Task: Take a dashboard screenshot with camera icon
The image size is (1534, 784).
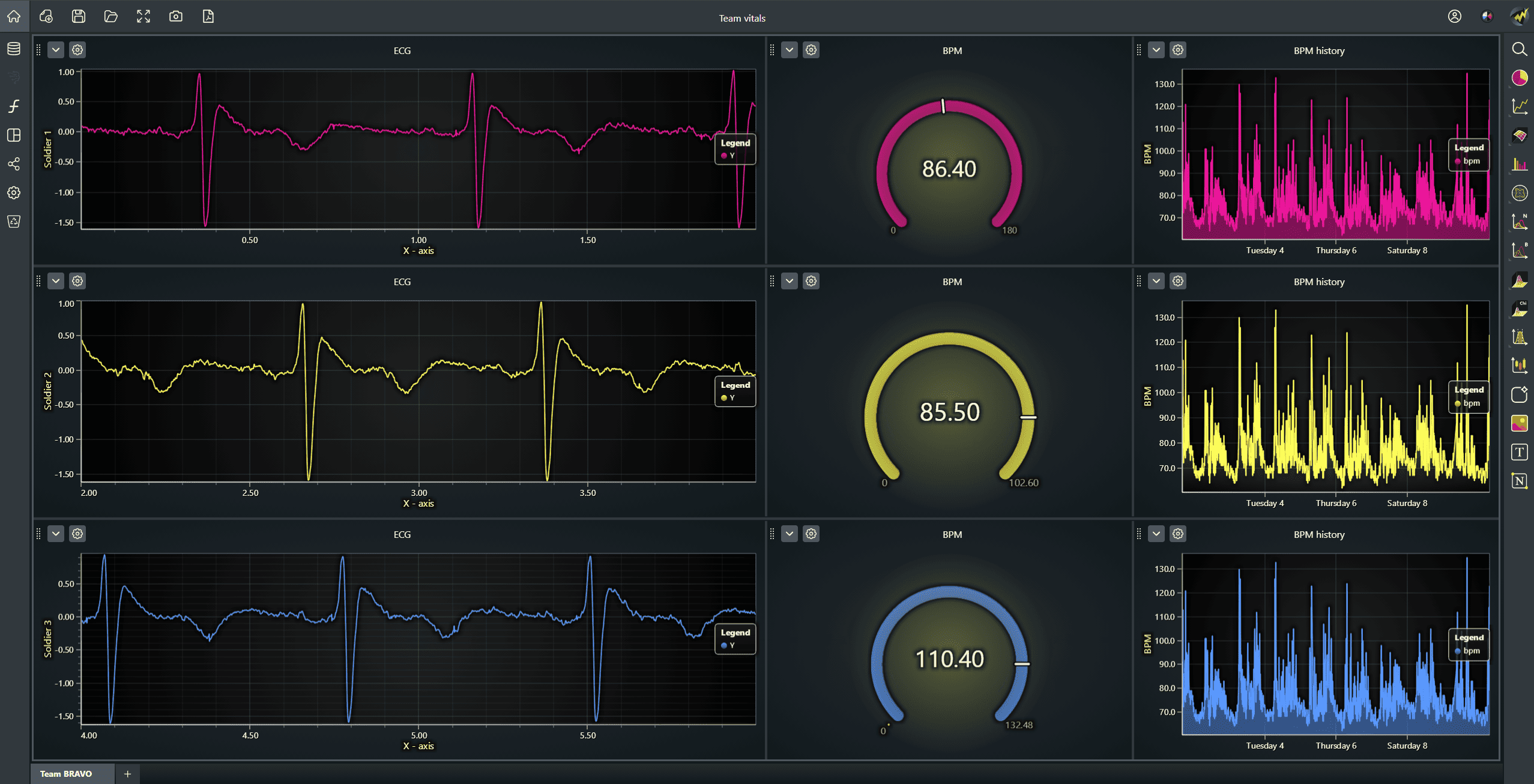Action: click(175, 16)
